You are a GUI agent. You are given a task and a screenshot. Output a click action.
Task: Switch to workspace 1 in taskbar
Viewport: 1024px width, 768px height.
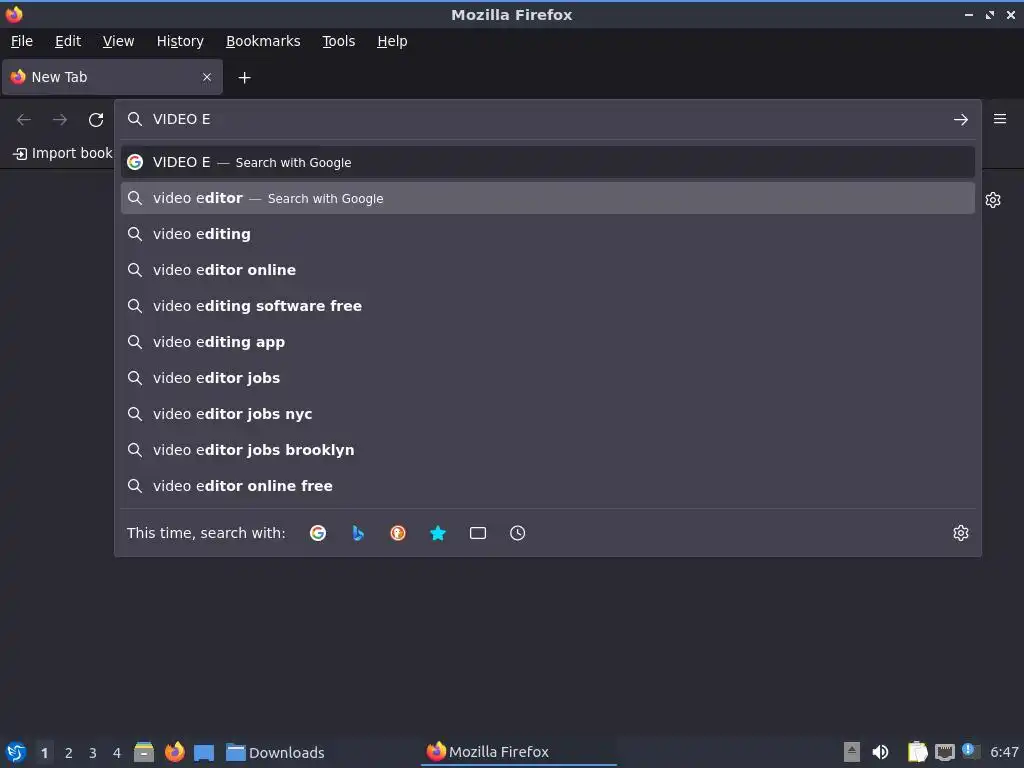44,753
